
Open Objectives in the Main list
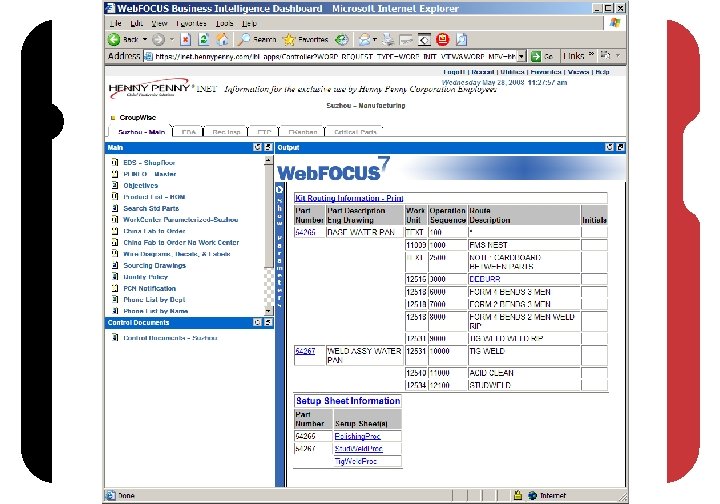coord(141,185)
